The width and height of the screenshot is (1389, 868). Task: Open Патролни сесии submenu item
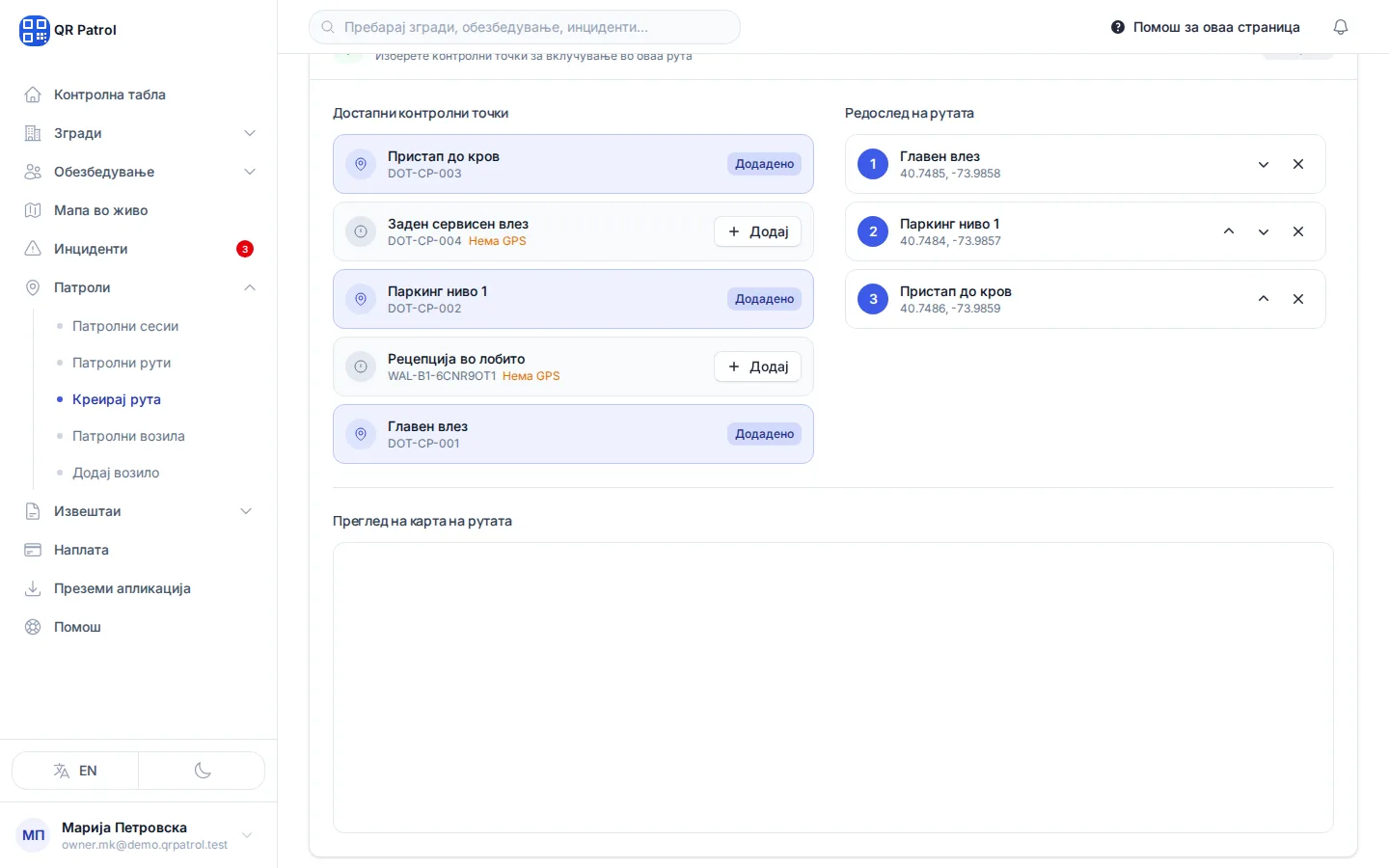125,326
